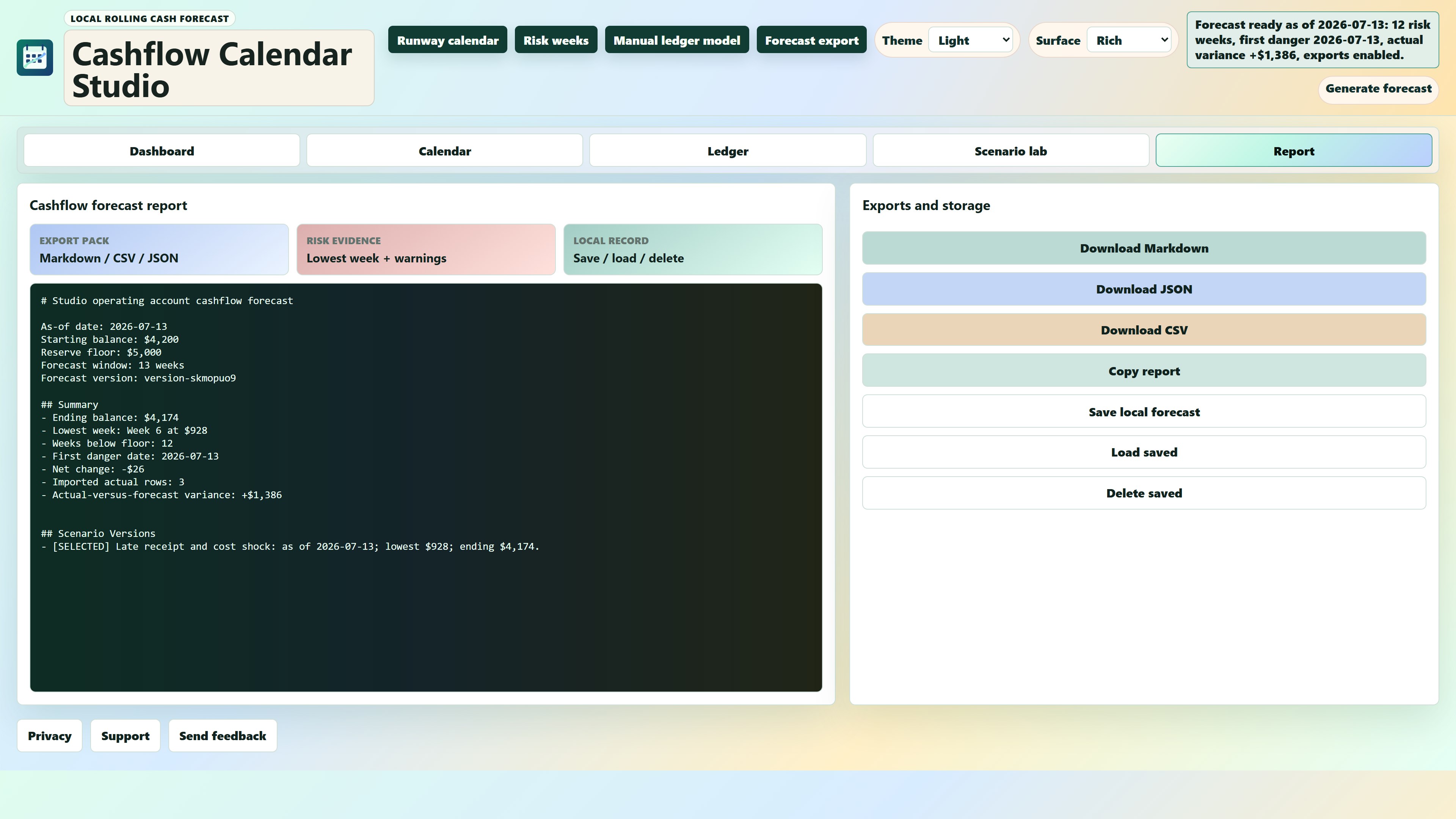Click the Local record card
The width and height of the screenshot is (1456, 819).
[x=693, y=249]
